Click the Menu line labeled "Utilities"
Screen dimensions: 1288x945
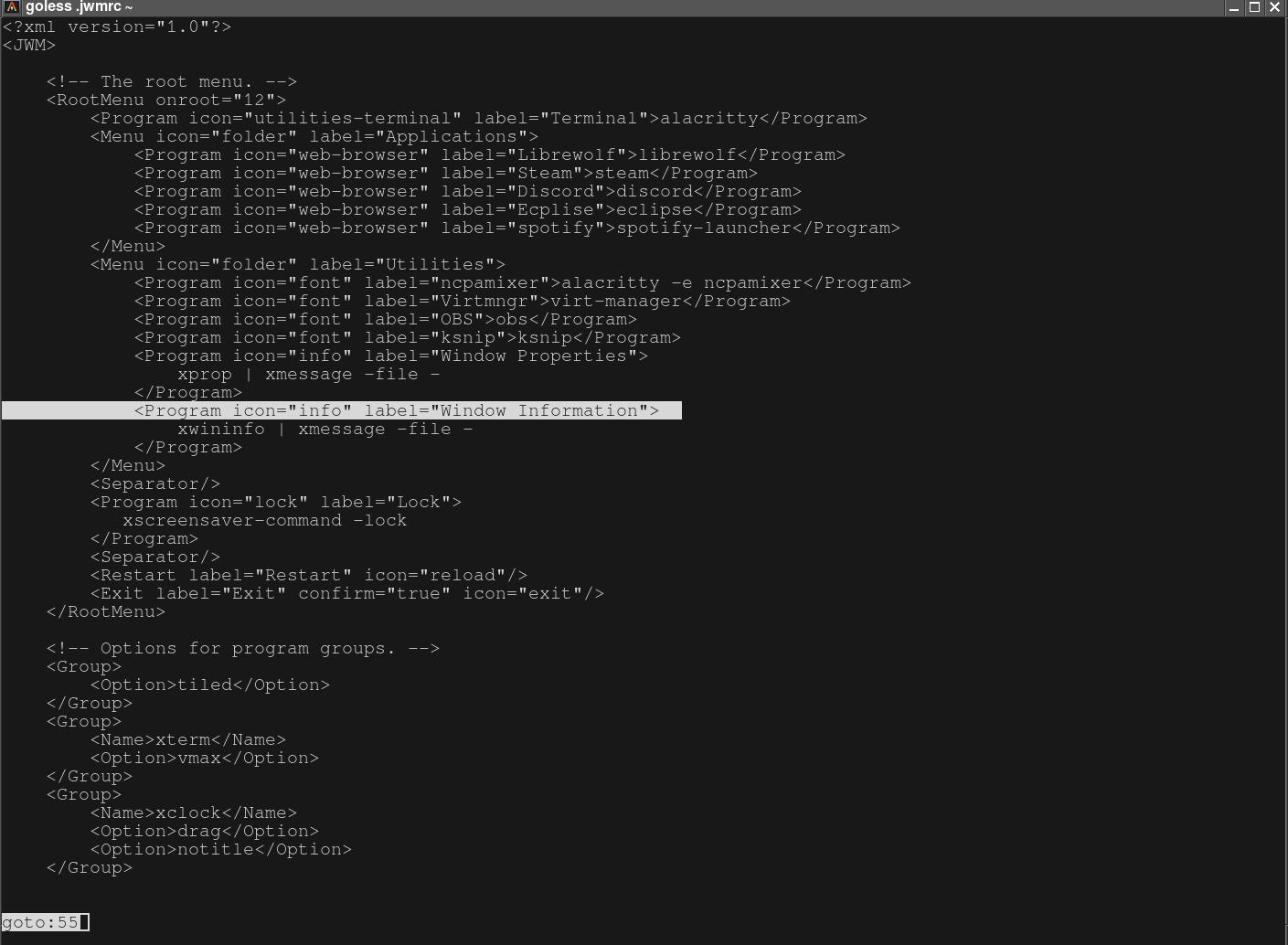[297, 265]
